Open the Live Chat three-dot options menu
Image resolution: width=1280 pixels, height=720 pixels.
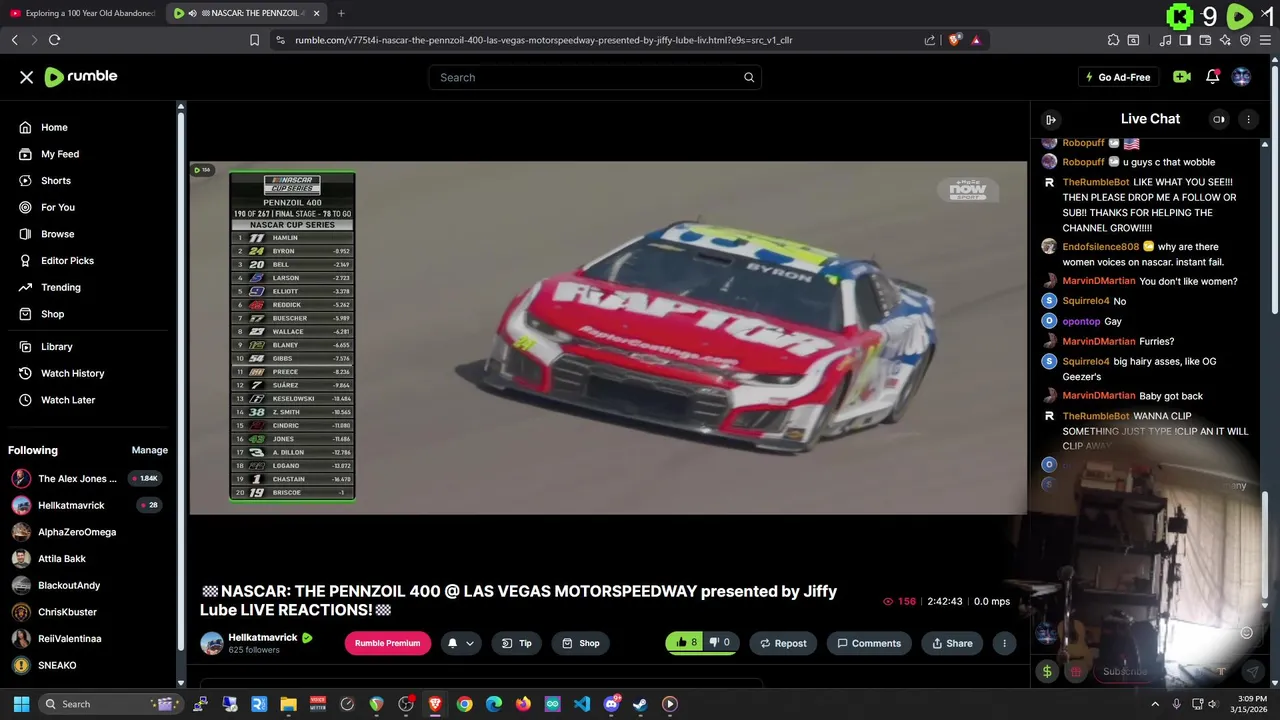click(1248, 119)
